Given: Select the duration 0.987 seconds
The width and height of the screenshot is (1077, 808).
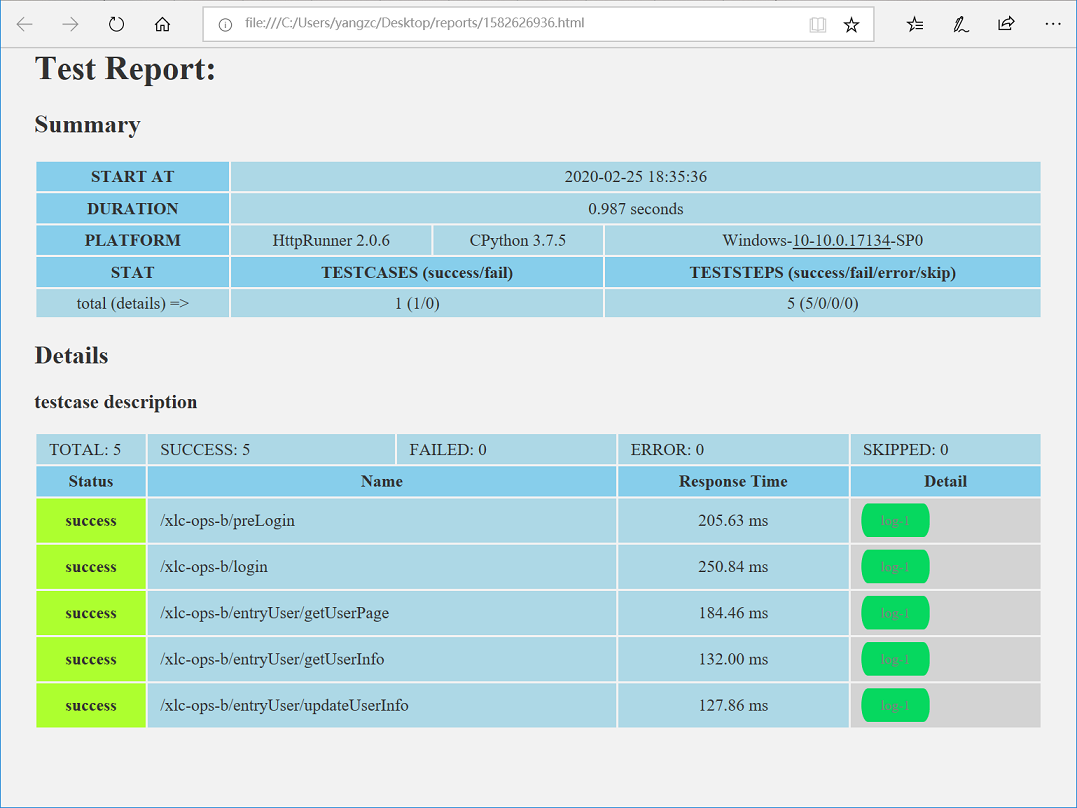Looking at the screenshot, I should [x=635, y=209].
